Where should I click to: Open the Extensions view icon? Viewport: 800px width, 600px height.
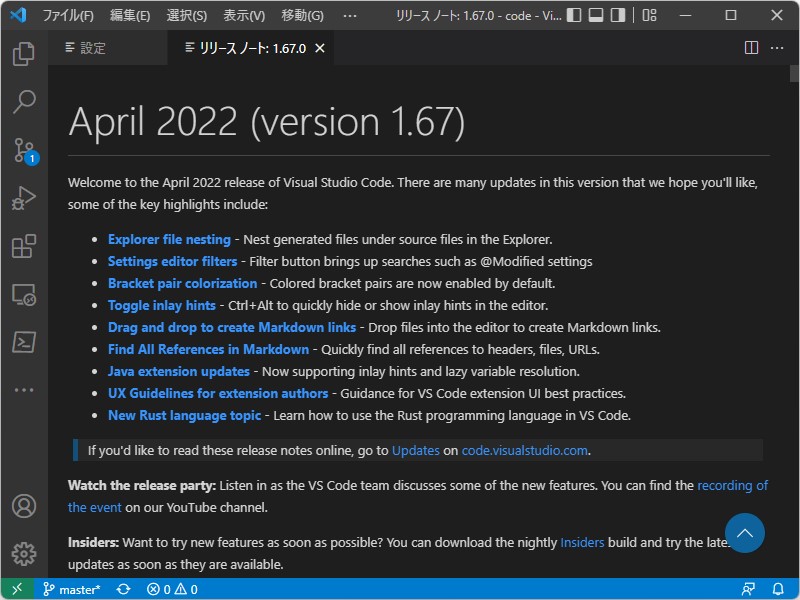tap(22, 243)
